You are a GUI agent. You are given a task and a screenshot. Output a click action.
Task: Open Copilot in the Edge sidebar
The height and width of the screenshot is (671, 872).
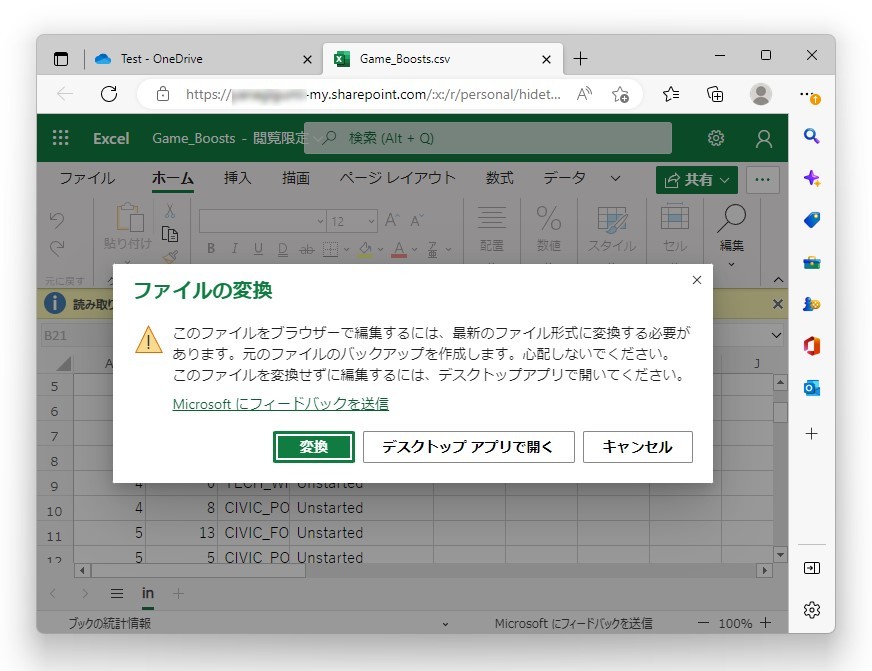811,178
